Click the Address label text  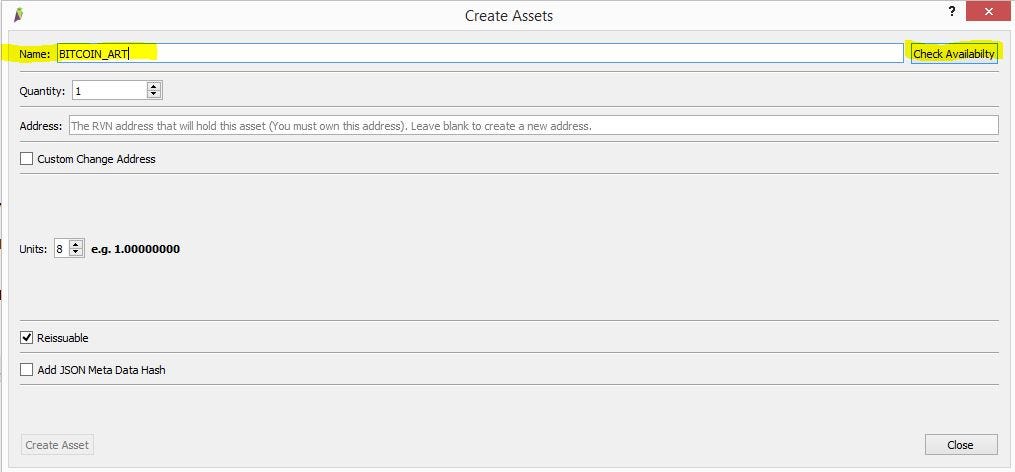(x=41, y=126)
